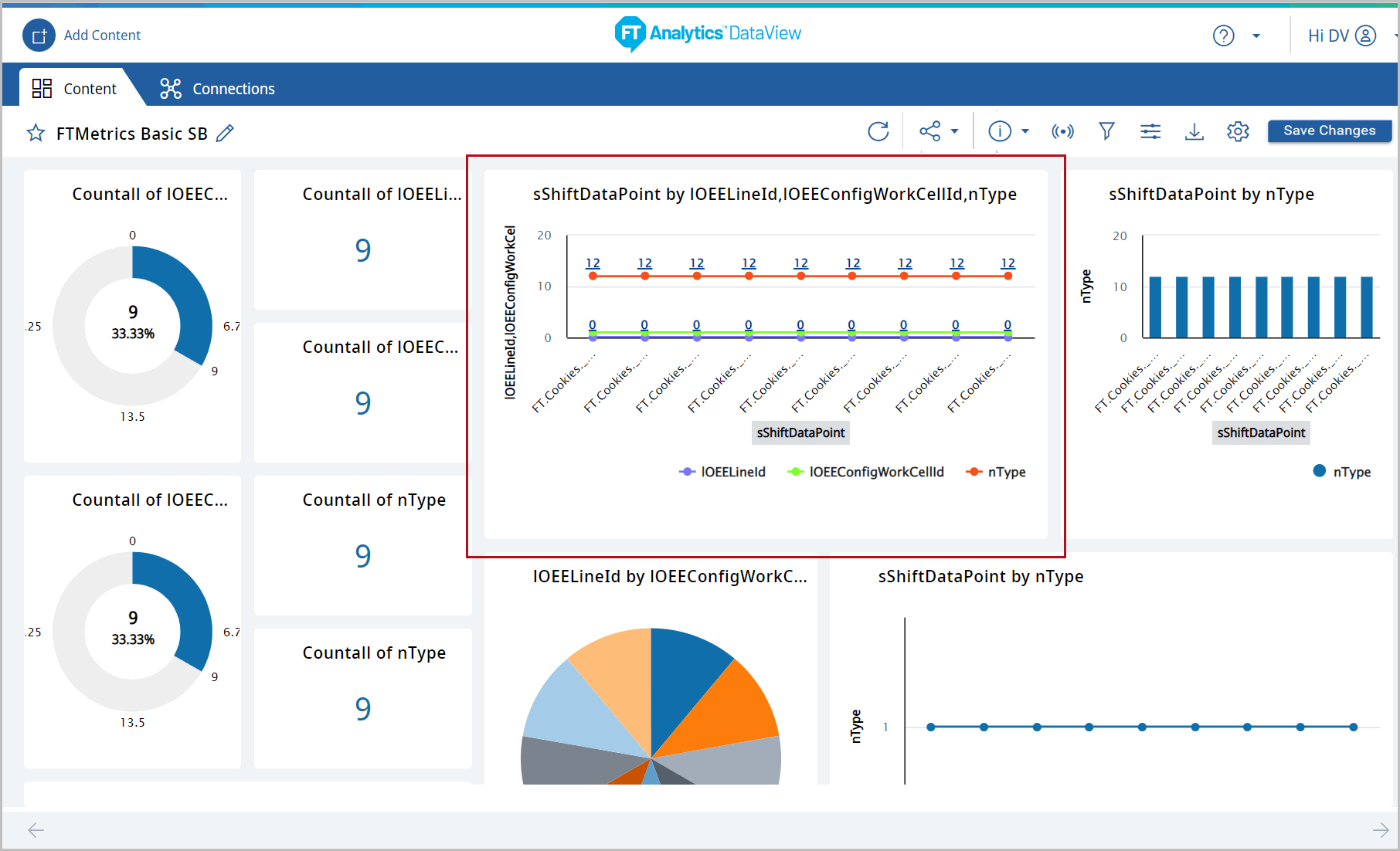This screenshot has height=851, width=1400.
Task: Toggle the IOEELineId legend series
Action: 722,472
